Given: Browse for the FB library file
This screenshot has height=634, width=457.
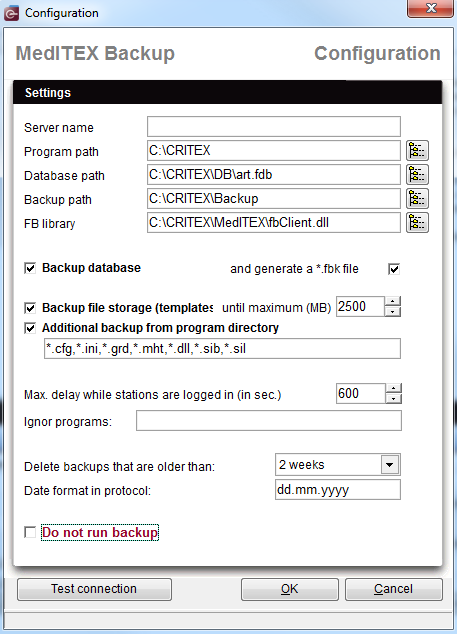Looking at the screenshot, I should (417, 222).
